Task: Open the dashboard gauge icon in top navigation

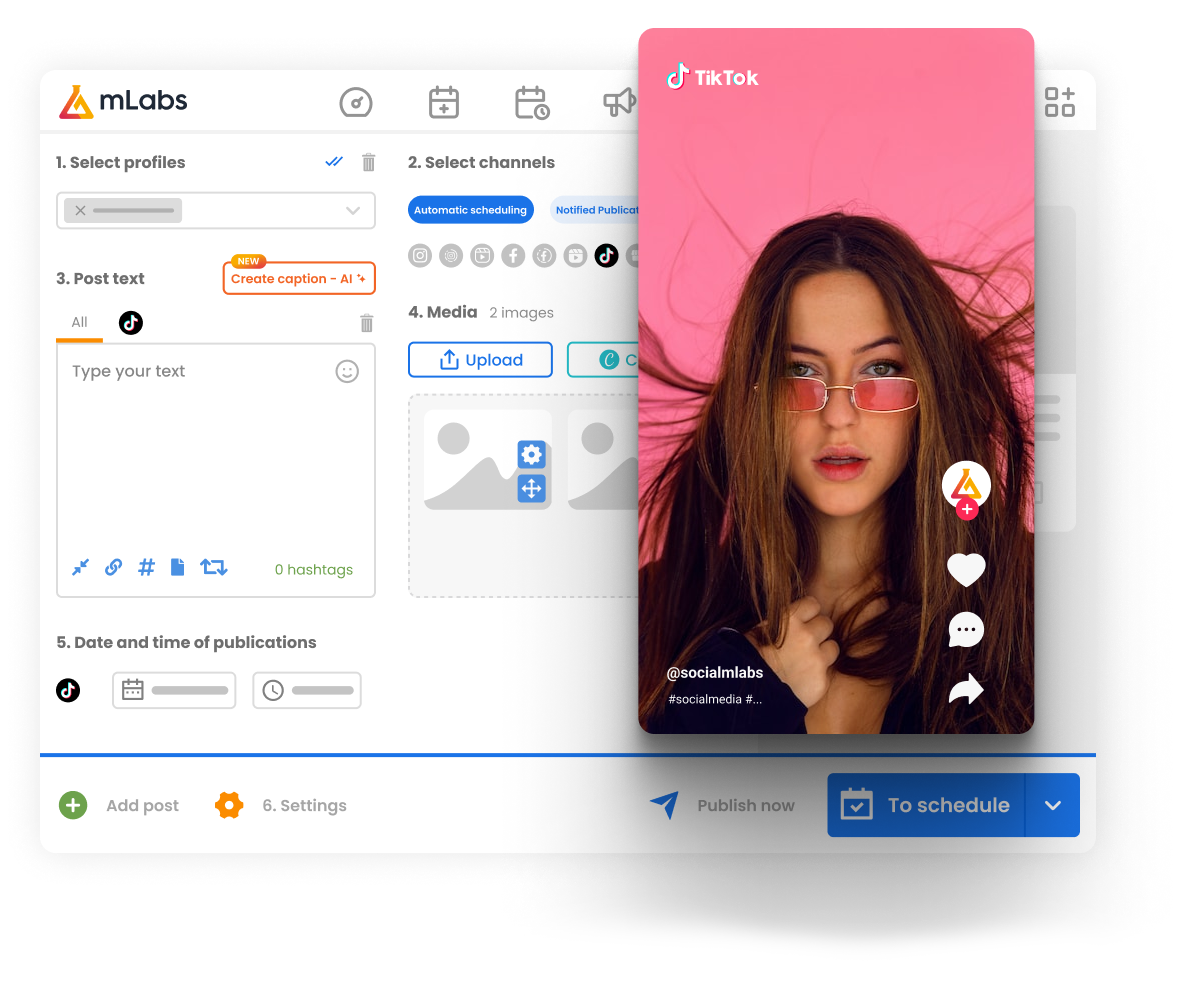Action: point(356,103)
